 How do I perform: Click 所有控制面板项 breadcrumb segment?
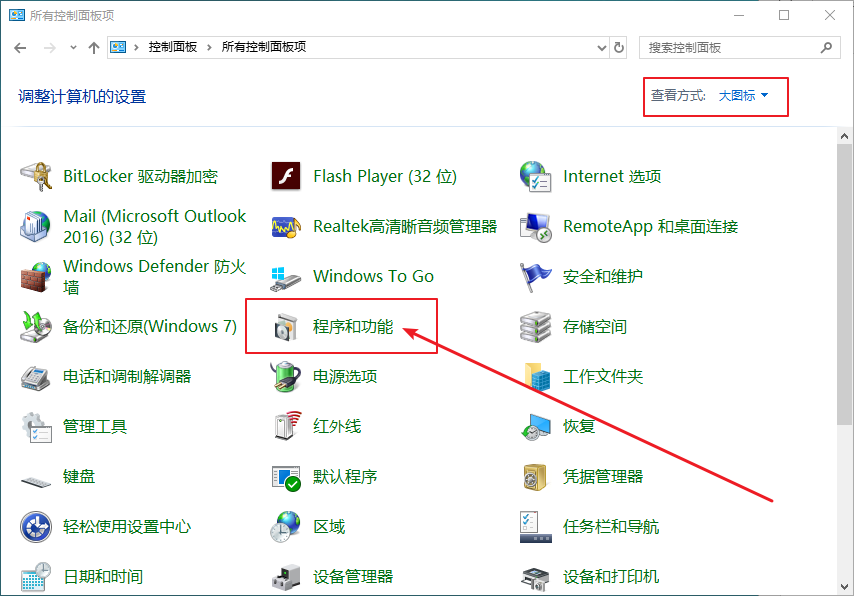click(x=263, y=47)
